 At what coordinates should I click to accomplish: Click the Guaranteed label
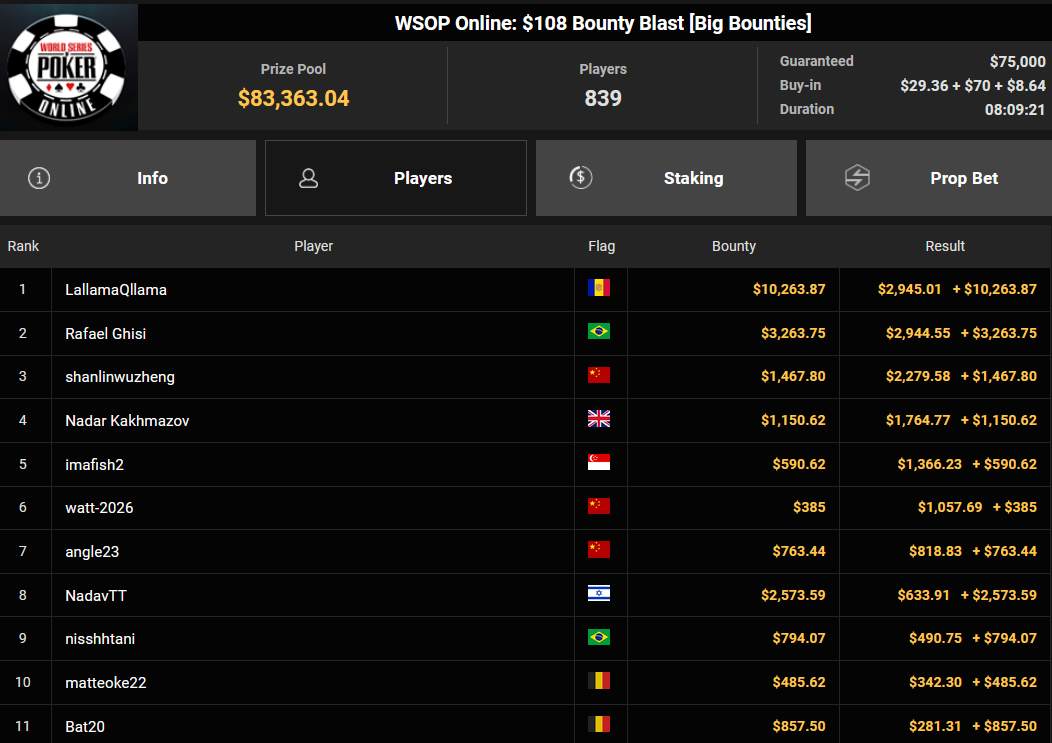pyautogui.click(x=817, y=61)
